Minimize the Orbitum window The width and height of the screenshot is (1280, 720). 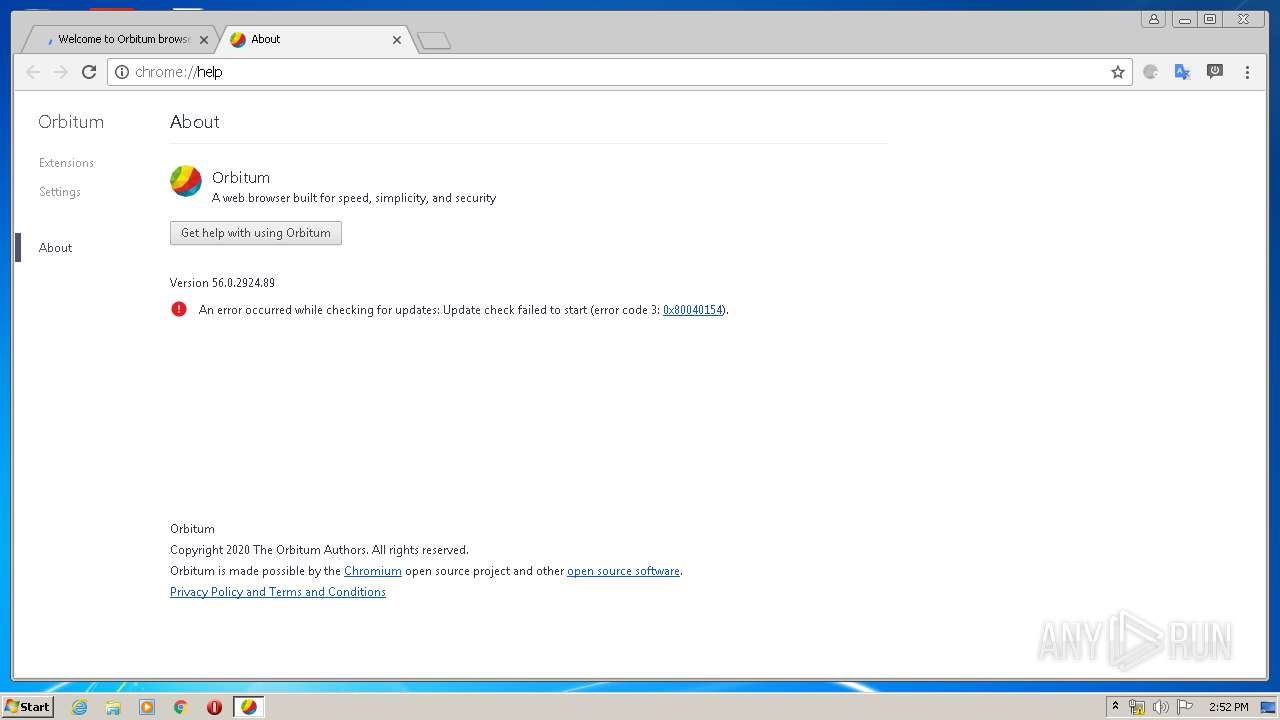[1184, 19]
